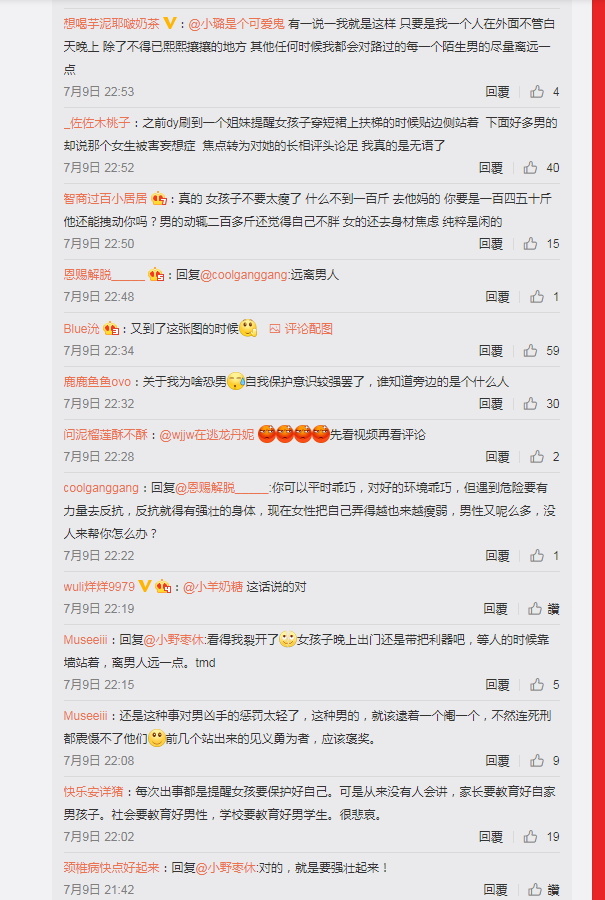Open mention @wjjw在逃龙丹妮
605x900 pixels.
point(207,435)
